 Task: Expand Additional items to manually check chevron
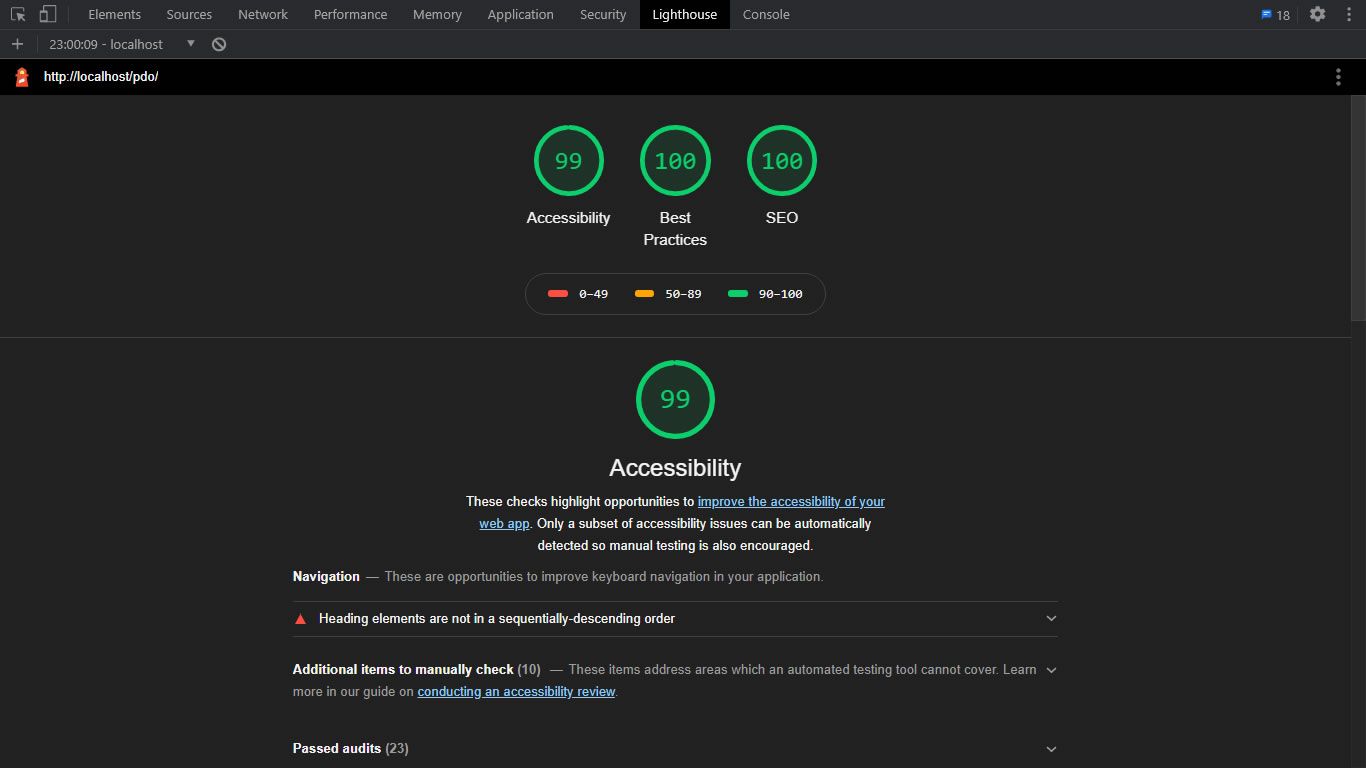click(1051, 670)
